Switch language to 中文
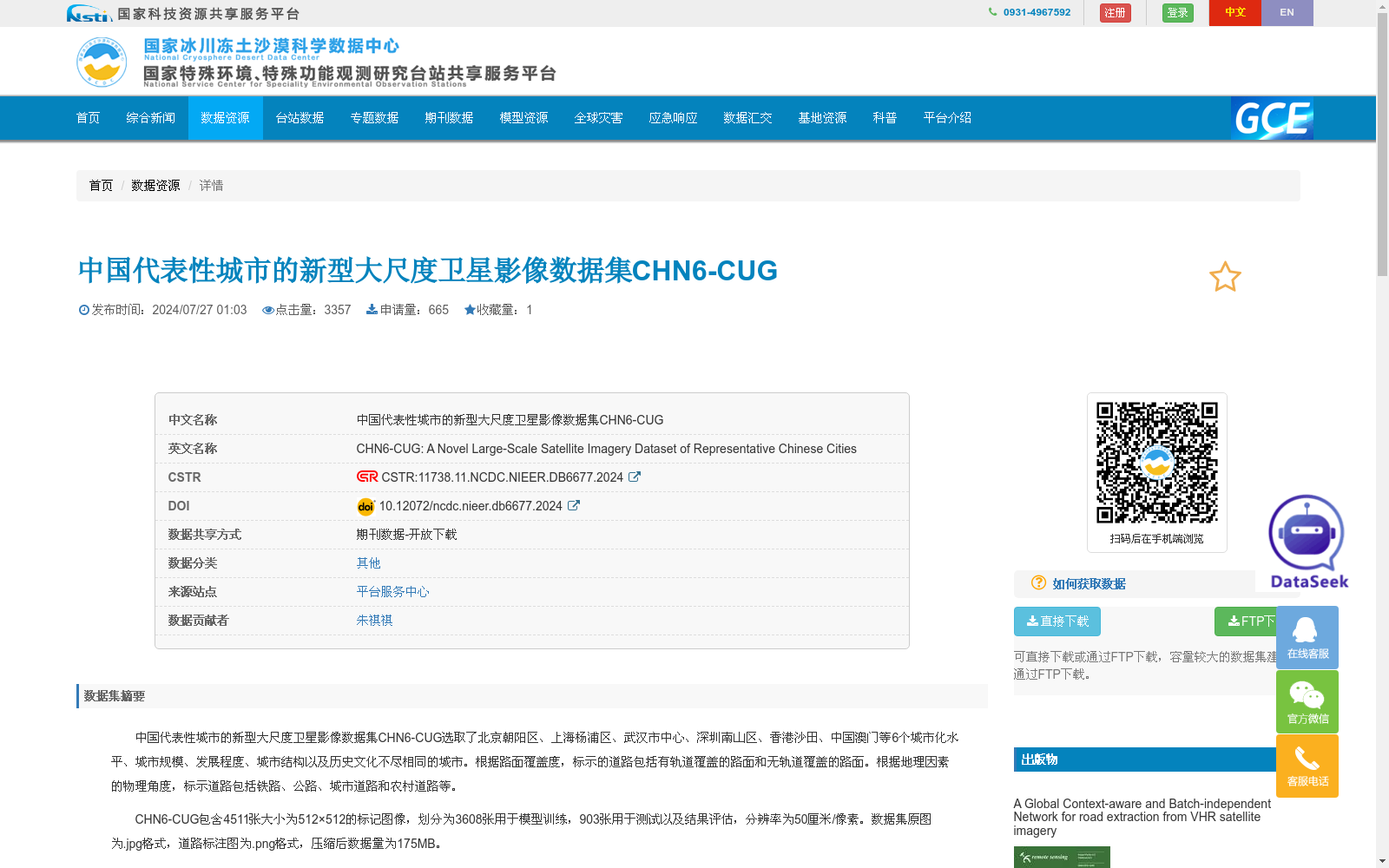This screenshot has width=1389, height=868. coord(1235,13)
